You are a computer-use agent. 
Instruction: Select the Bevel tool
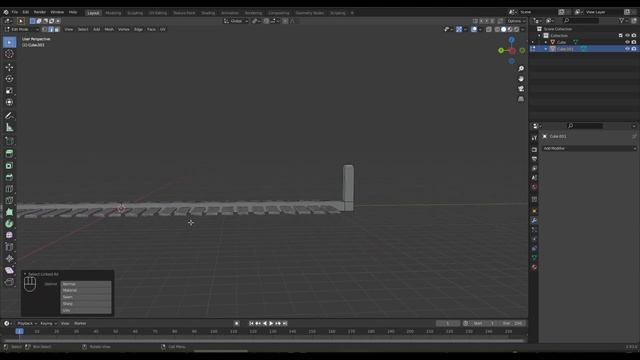9,177
